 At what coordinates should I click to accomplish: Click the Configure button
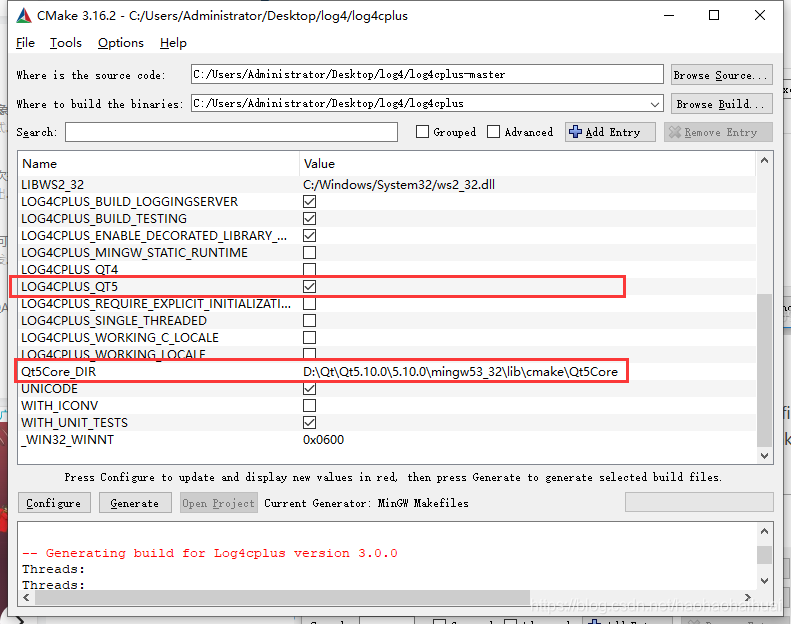coord(54,503)
